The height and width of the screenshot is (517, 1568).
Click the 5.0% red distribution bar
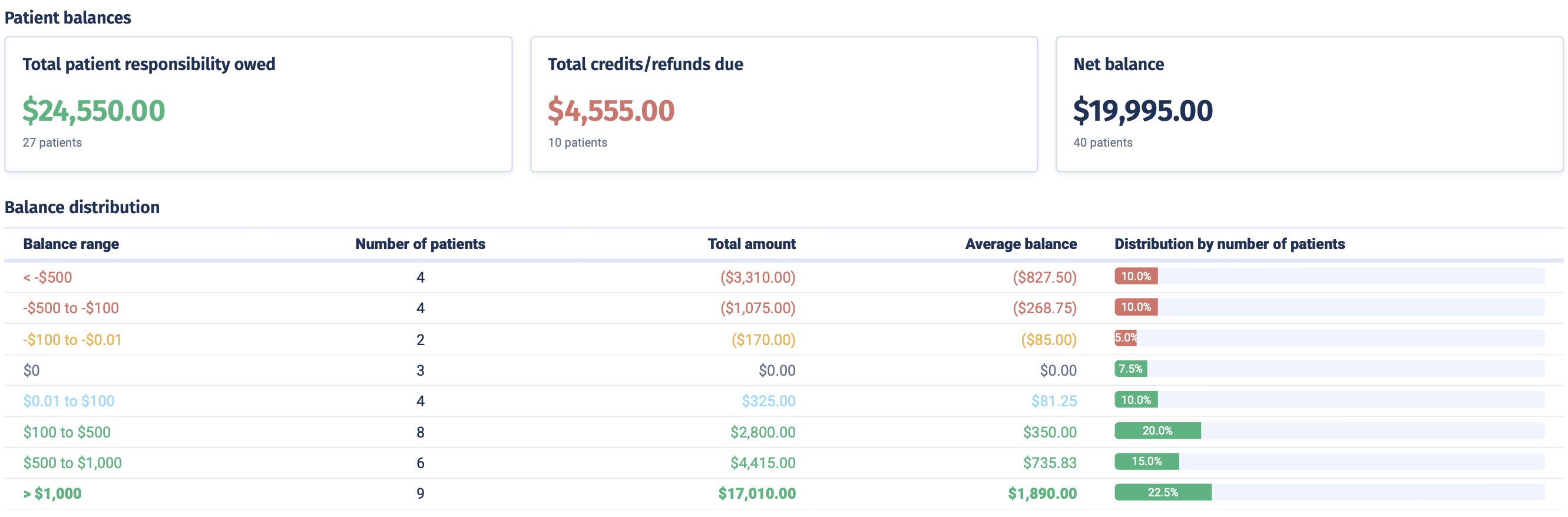[x=1126, y=337]
